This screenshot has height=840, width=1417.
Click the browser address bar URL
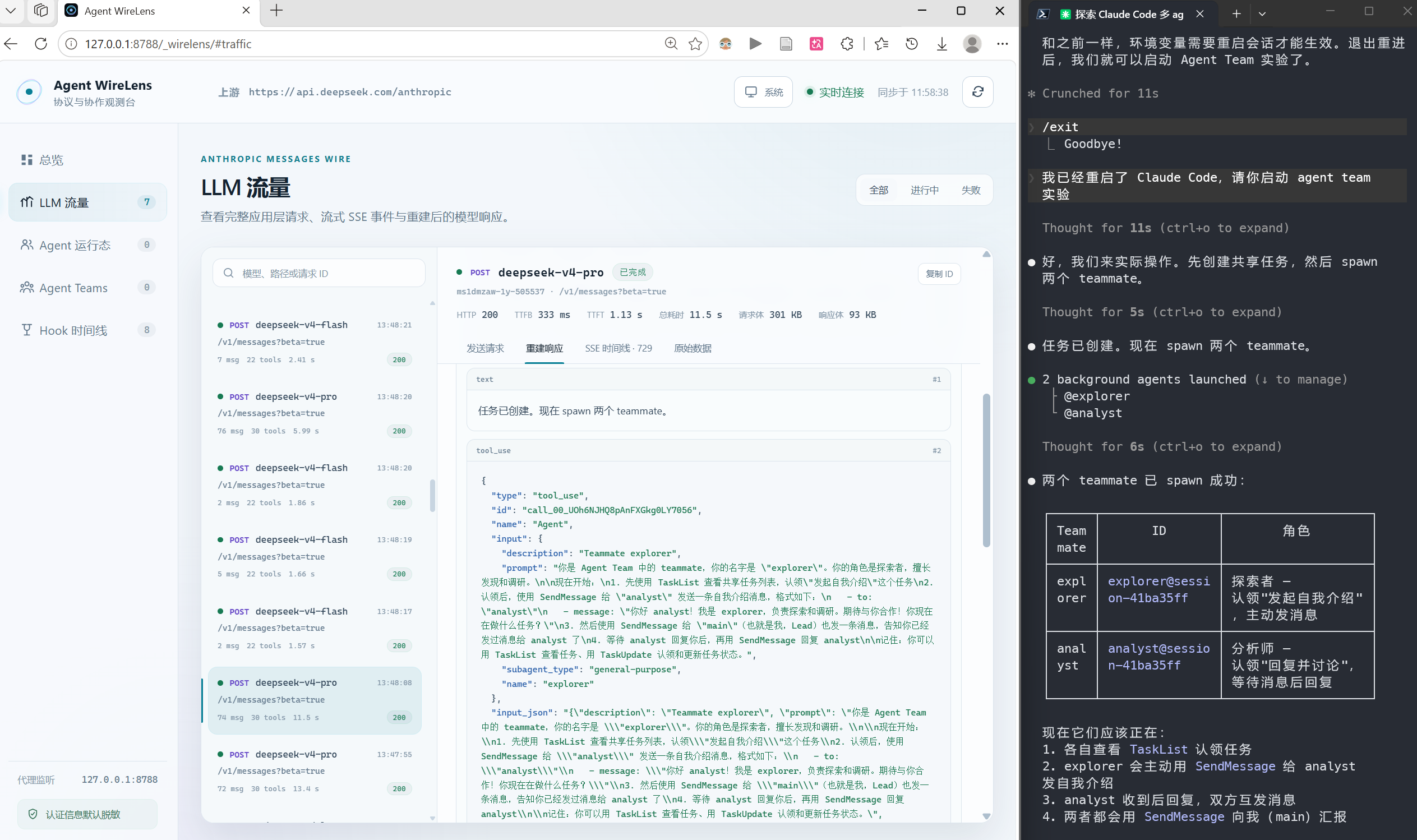click(x=168, y=44)
